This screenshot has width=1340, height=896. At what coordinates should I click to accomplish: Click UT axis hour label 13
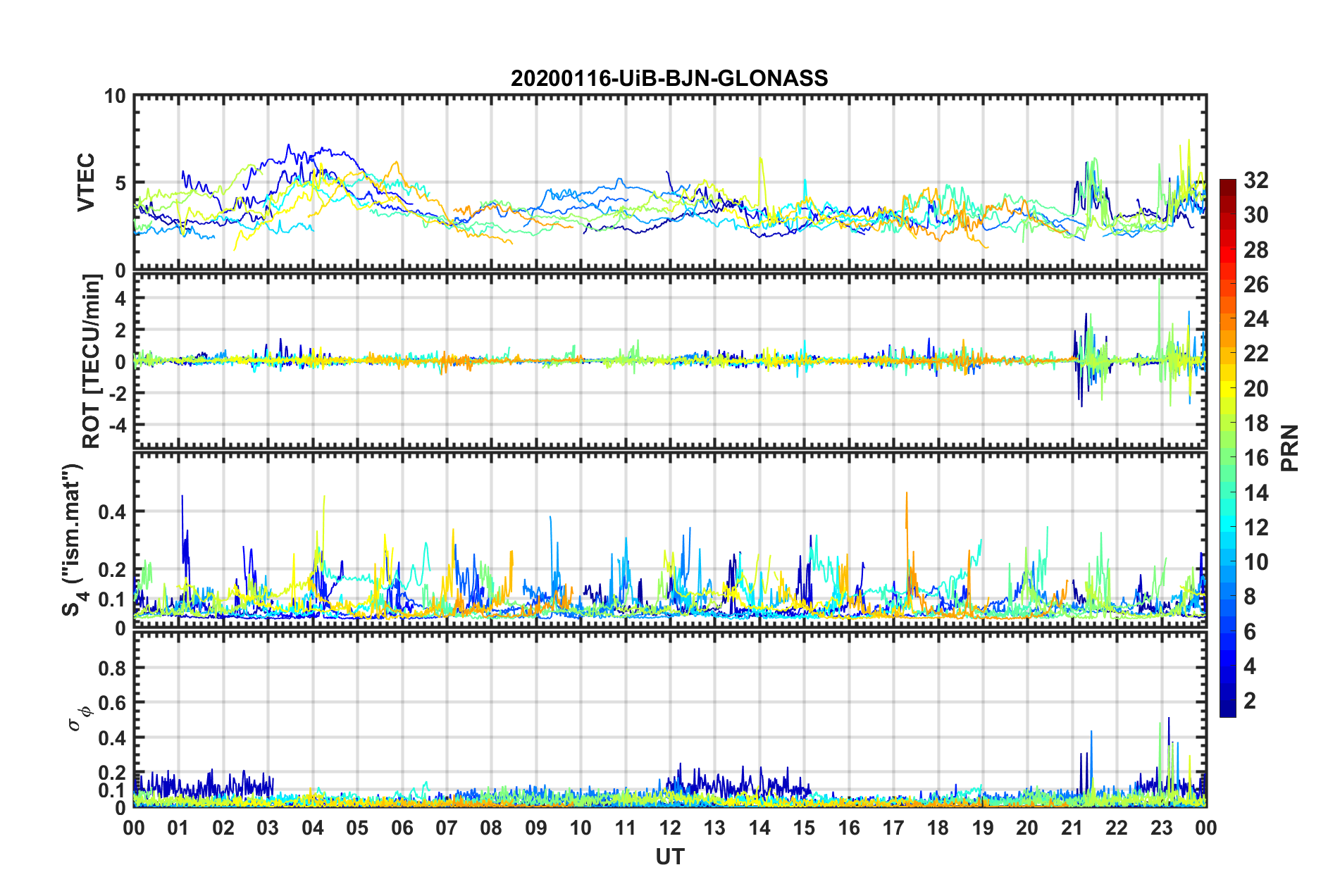[714, 828]
